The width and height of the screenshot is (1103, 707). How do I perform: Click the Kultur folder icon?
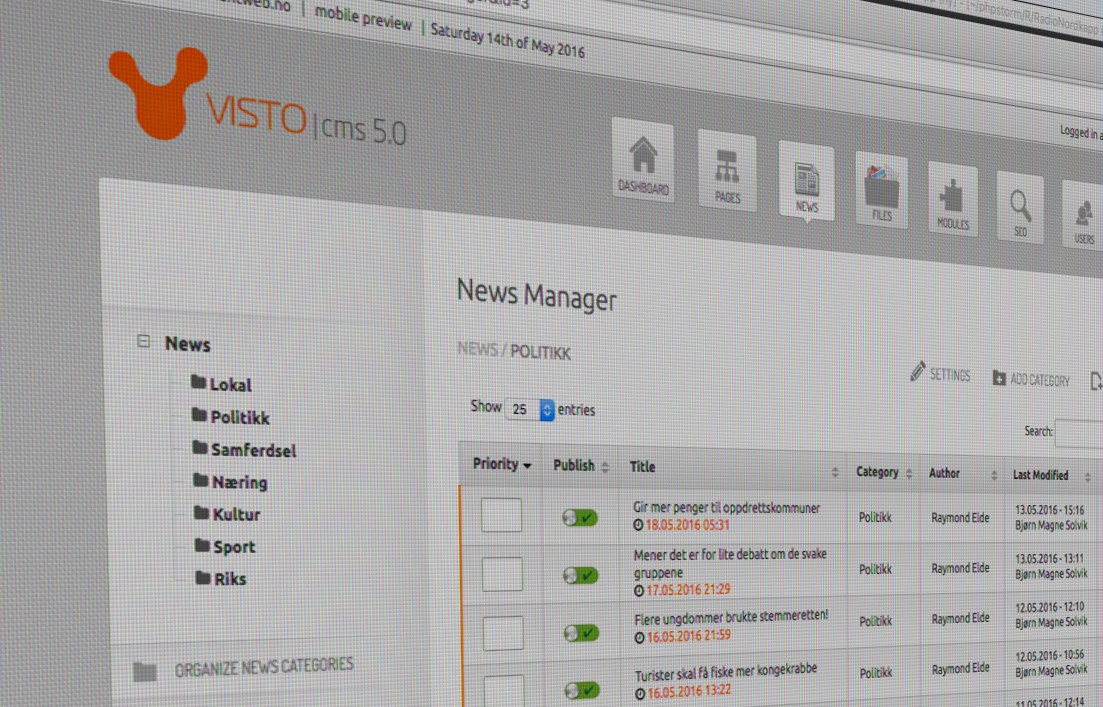tap(202, 512)
